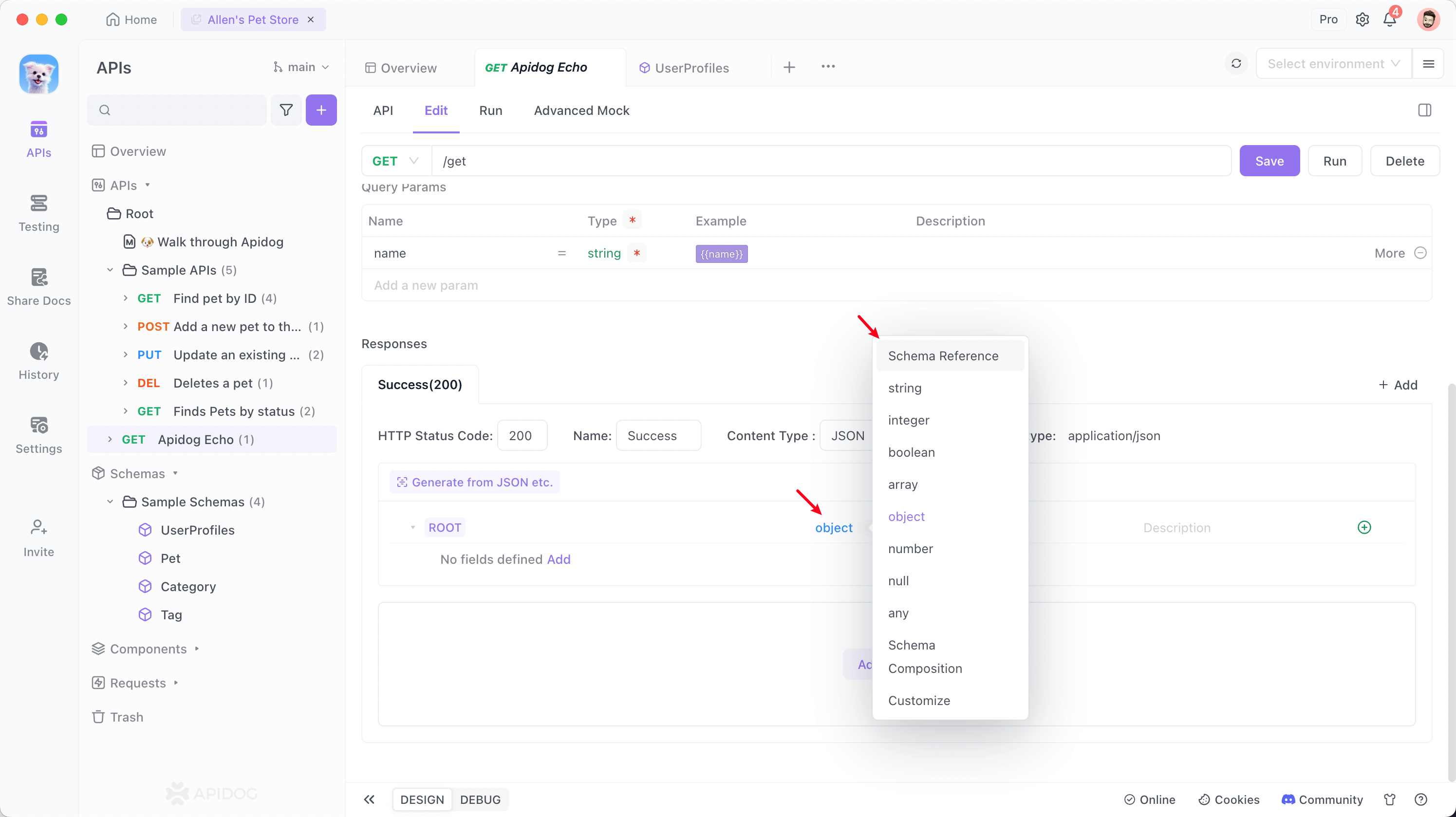Viewport: 1456px width, 817px height.
Task: Expand Find pet by ID endpoint
Action: click(x=126, y=298)
